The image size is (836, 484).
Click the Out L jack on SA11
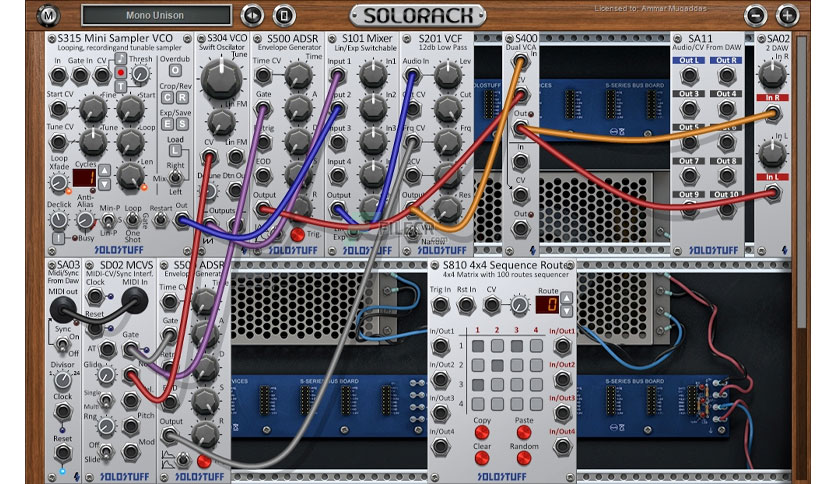[x=689, y=75]
